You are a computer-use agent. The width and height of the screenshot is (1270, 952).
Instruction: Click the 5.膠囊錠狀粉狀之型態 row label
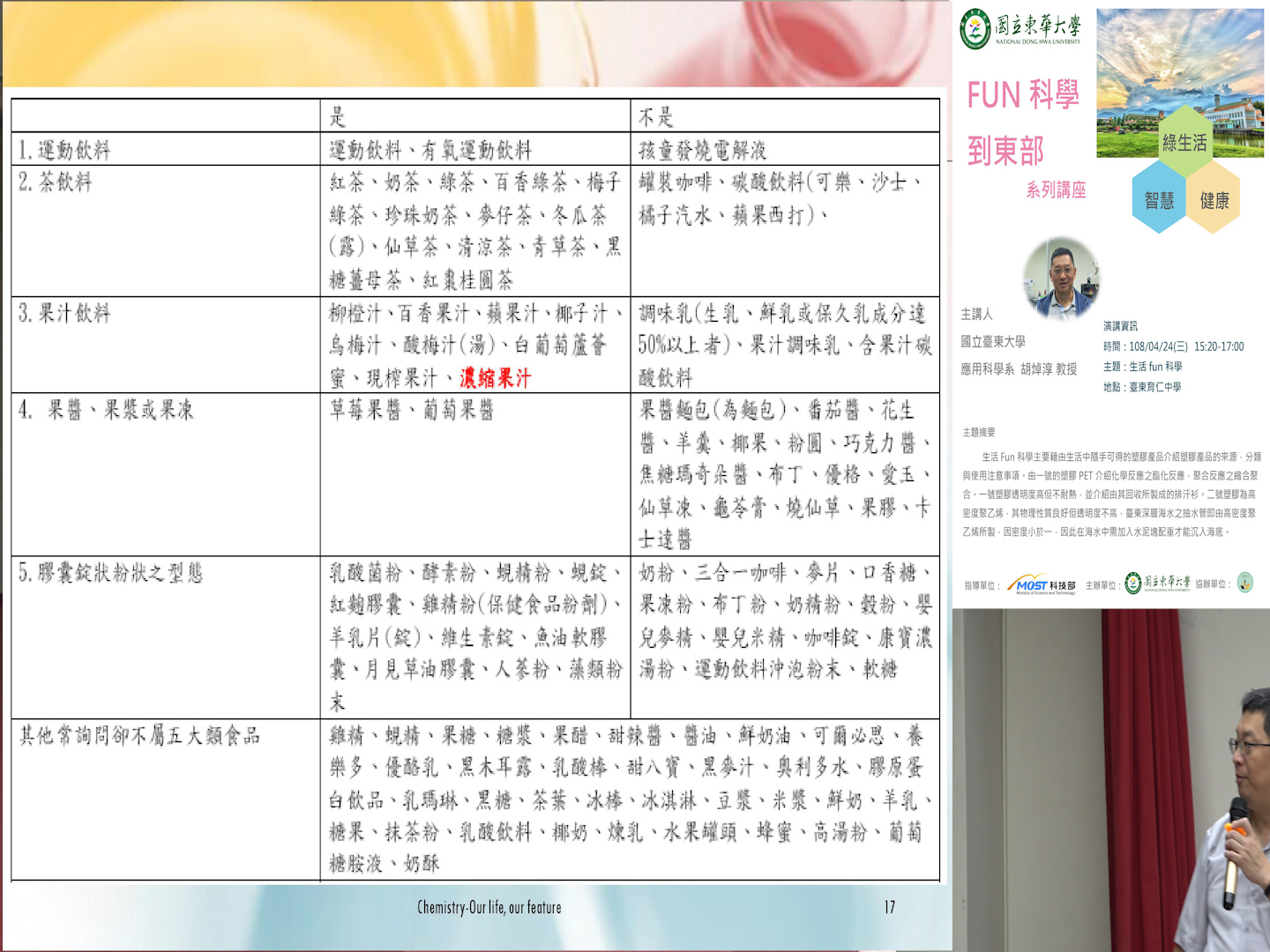pyautogui.click(x=111, y=573)
